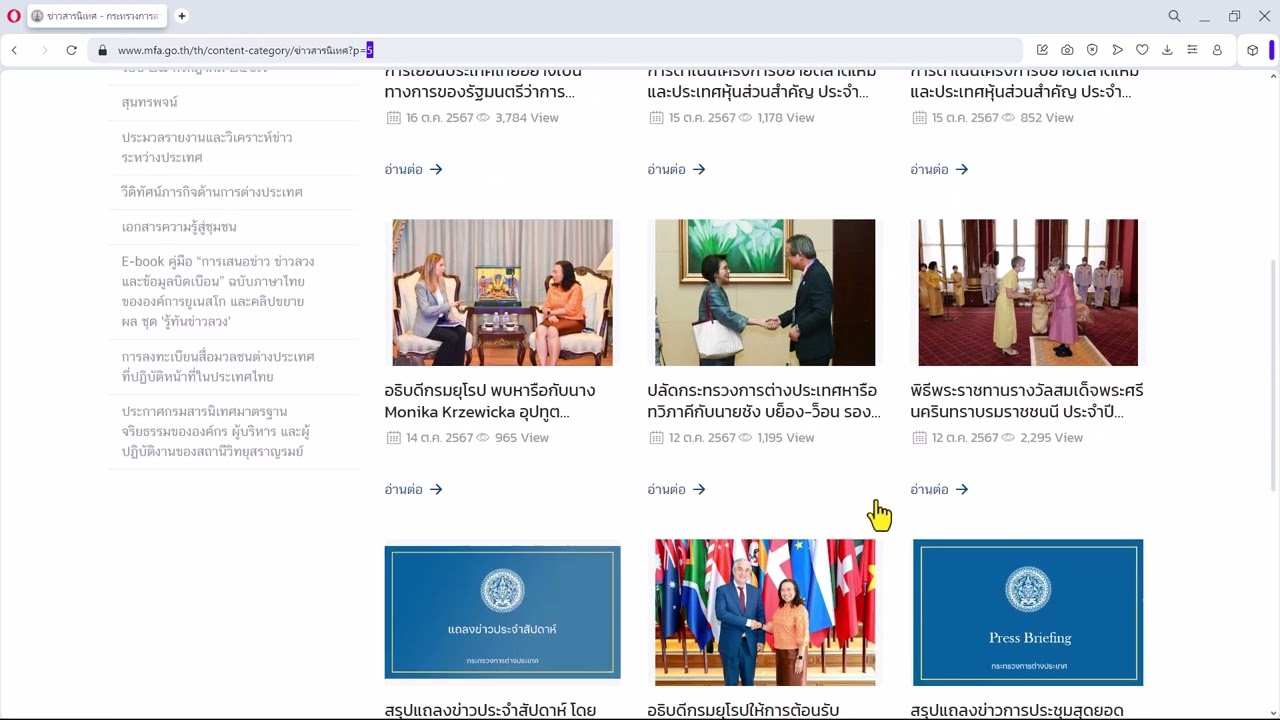Image resolution: width=1280 pixels, height=720 pixels.
Task: Click the address bar URL field
Action: coord(555,50)
